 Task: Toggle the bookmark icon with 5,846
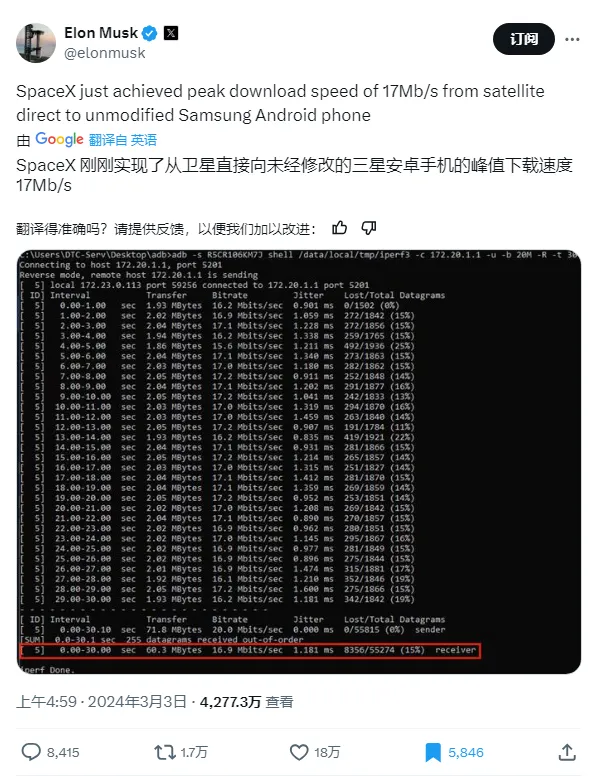433,752
